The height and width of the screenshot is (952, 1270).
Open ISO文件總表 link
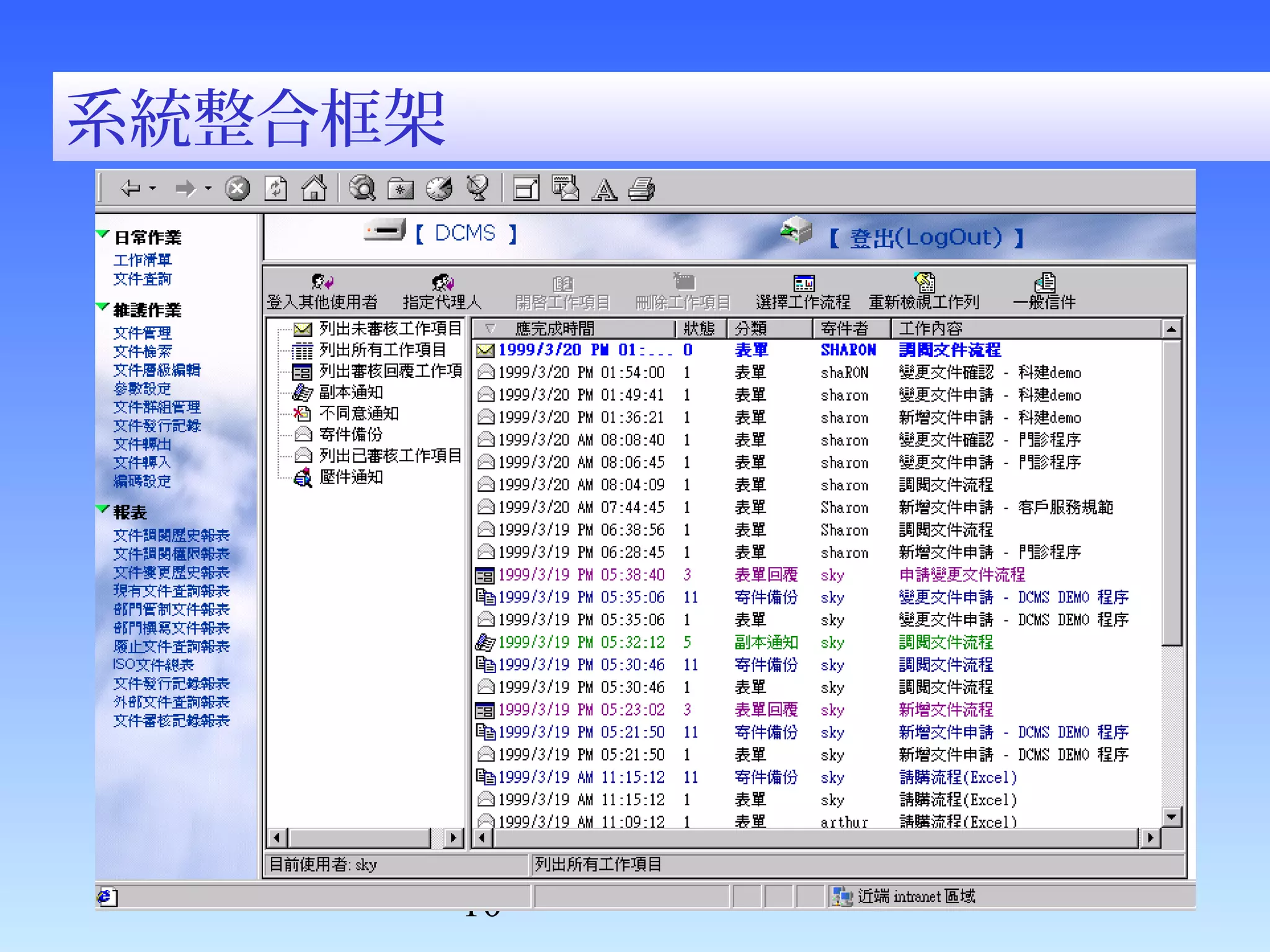tap(153, 665)
